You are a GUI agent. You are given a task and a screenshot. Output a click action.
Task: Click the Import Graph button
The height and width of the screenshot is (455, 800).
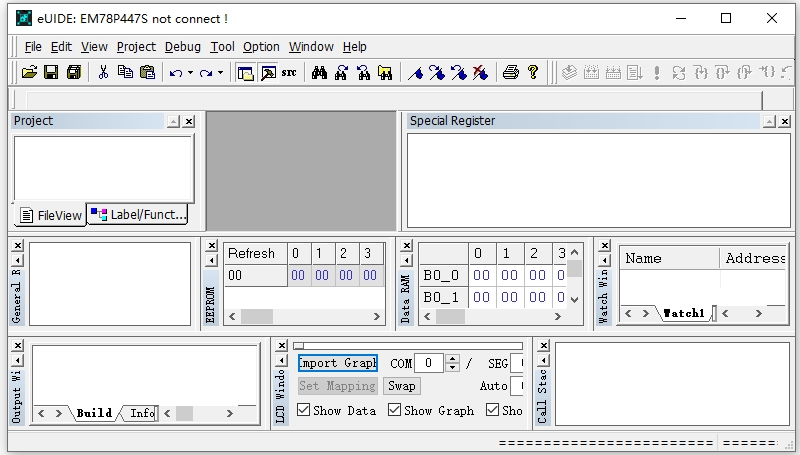338,363
